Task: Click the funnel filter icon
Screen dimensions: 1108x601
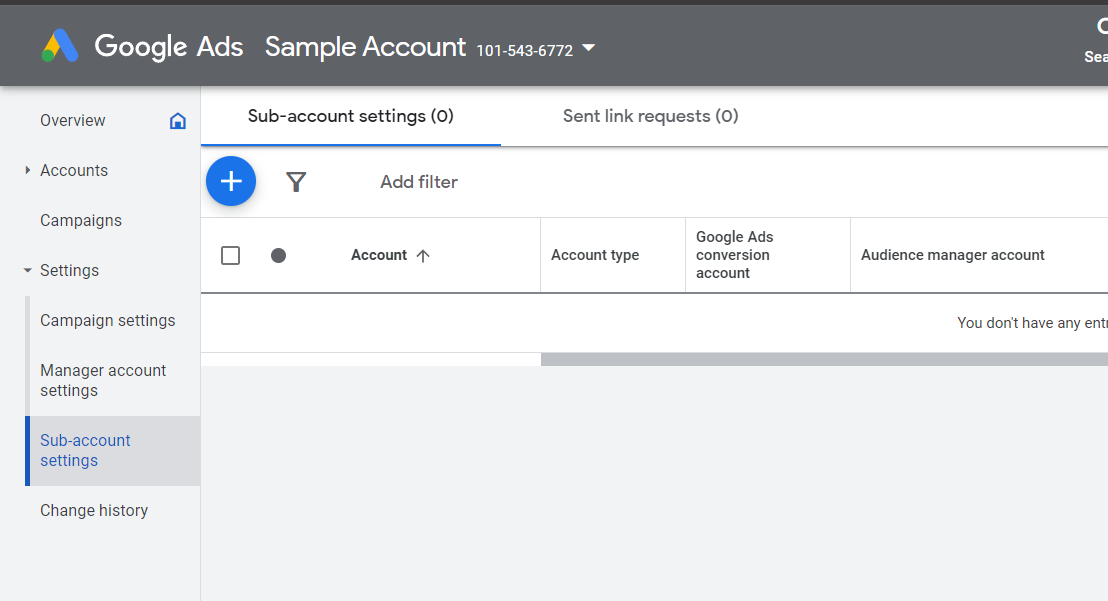Action: 296,182
